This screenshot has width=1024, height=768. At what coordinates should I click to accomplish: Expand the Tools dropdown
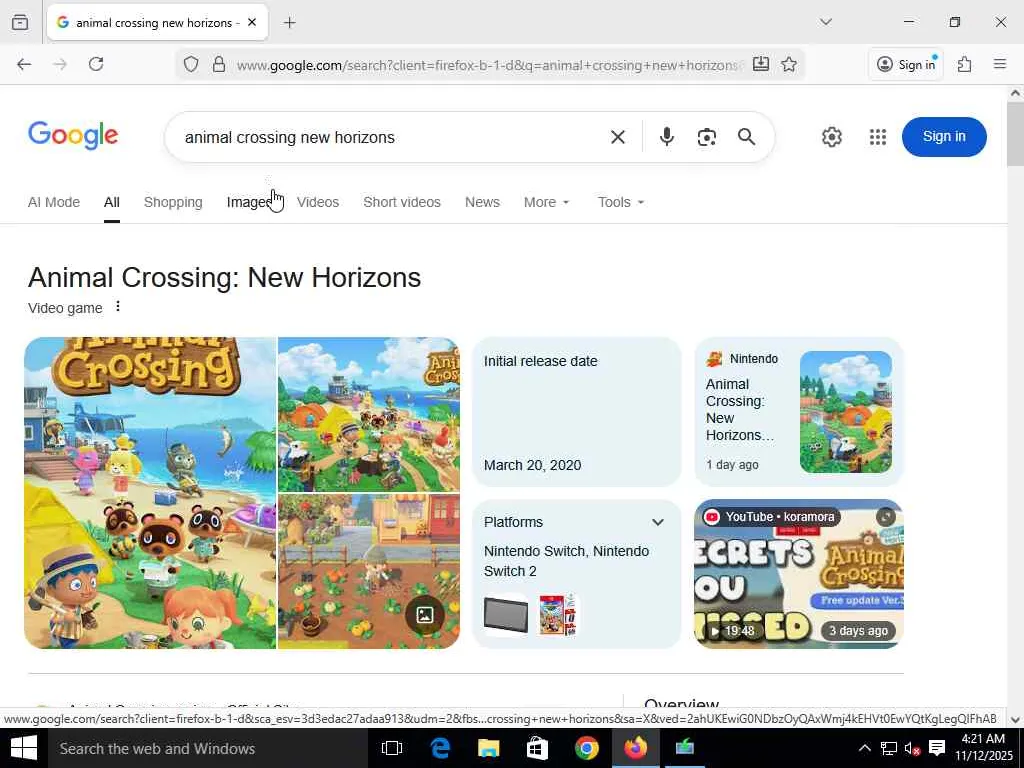pyautogui.click(x=621, y=202)
